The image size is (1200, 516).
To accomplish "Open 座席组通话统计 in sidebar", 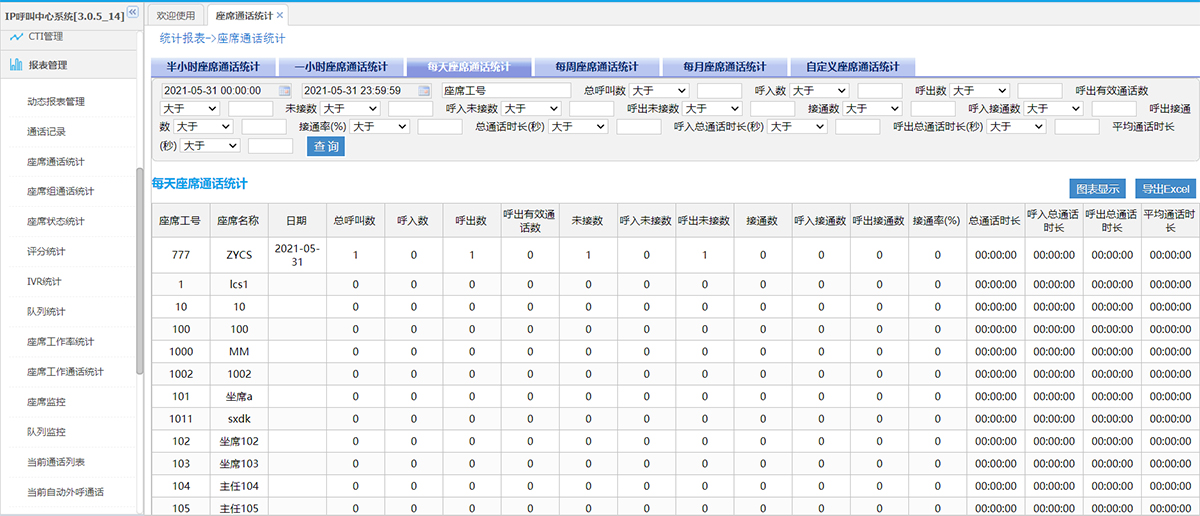I will coord(60,191).
